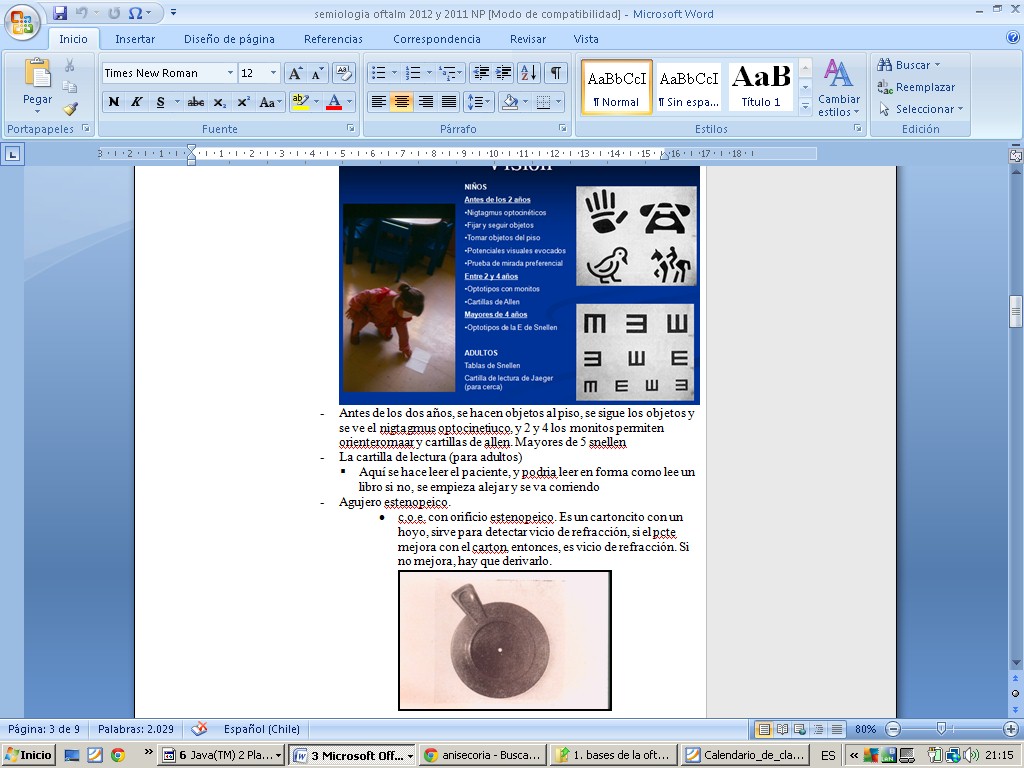Apply bullet list formatting

(x=378, y=73)
